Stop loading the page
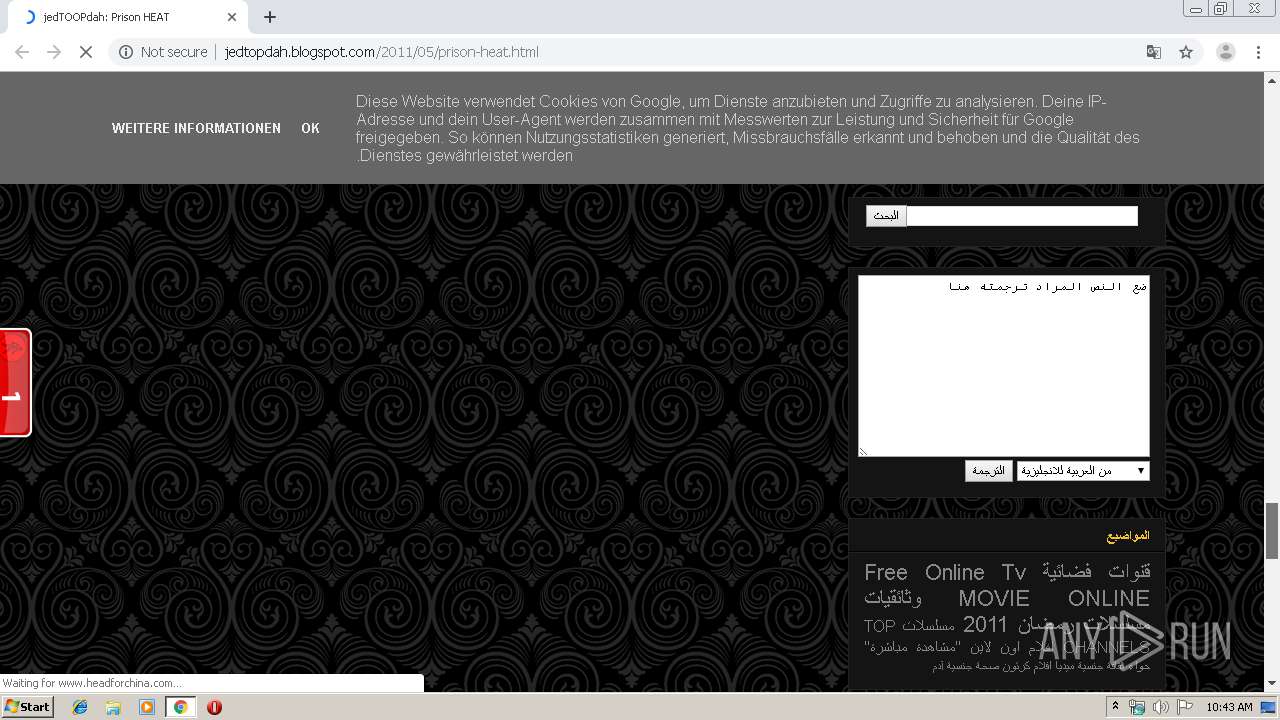 [86, 52]
